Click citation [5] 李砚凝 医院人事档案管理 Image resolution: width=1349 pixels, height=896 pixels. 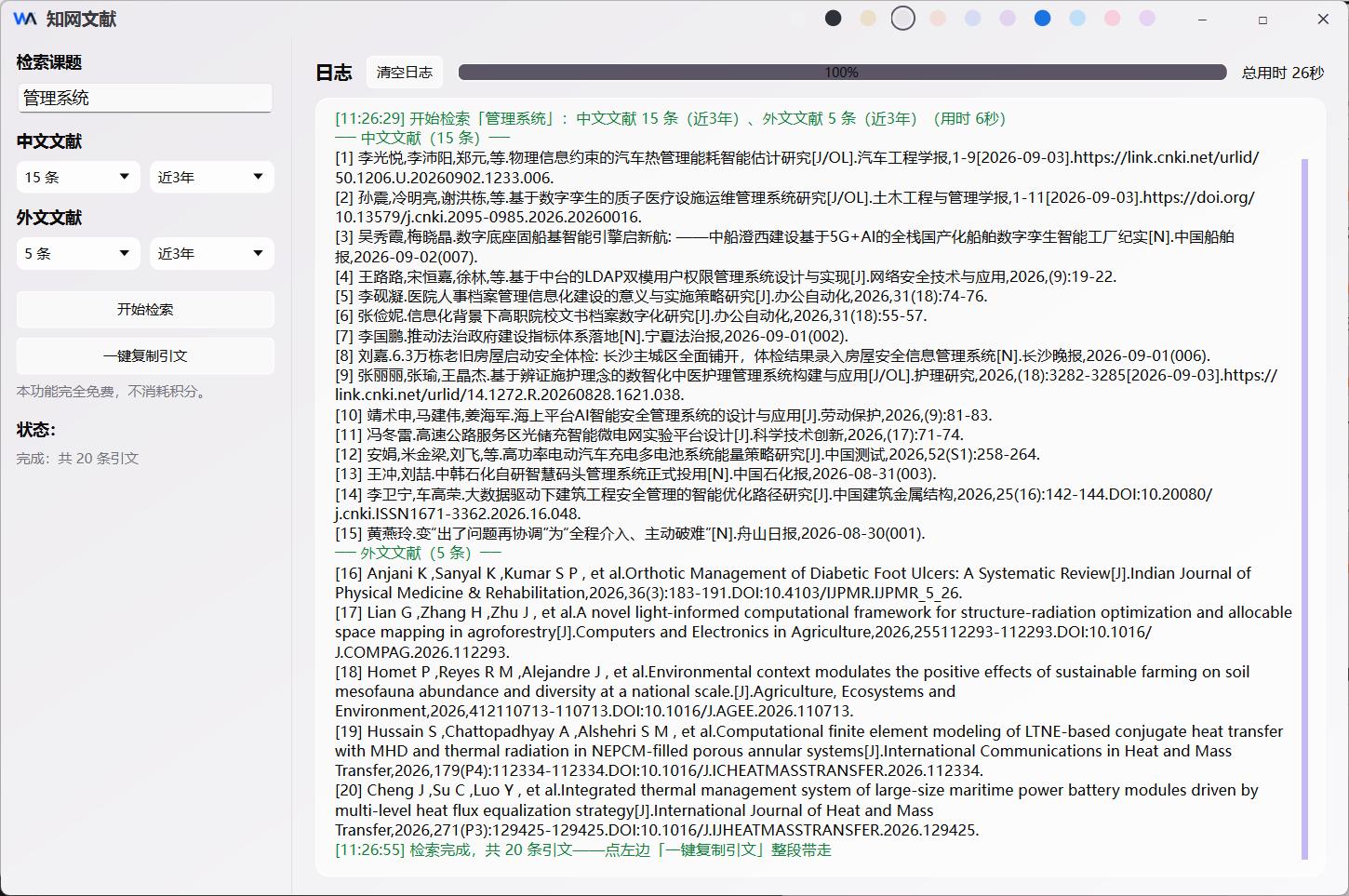pyautogui.click(x=661, y=296)
